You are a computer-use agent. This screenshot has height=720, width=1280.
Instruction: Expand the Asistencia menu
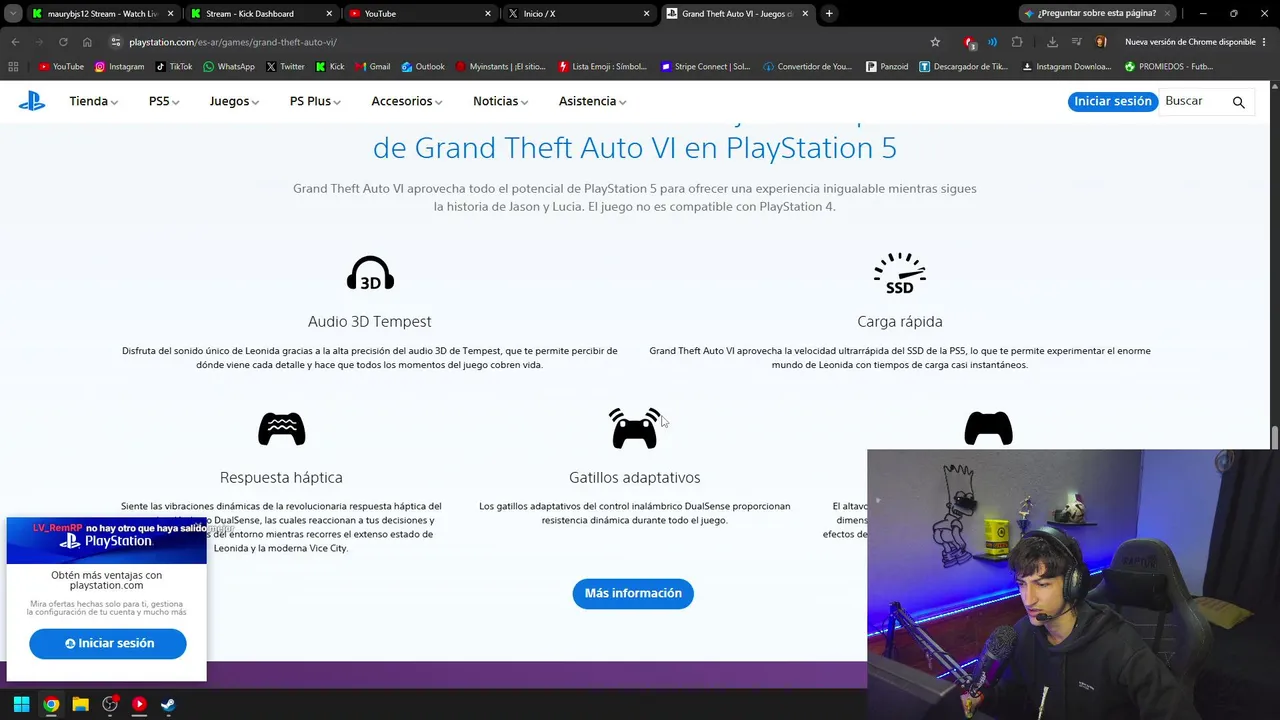(593, 101)
